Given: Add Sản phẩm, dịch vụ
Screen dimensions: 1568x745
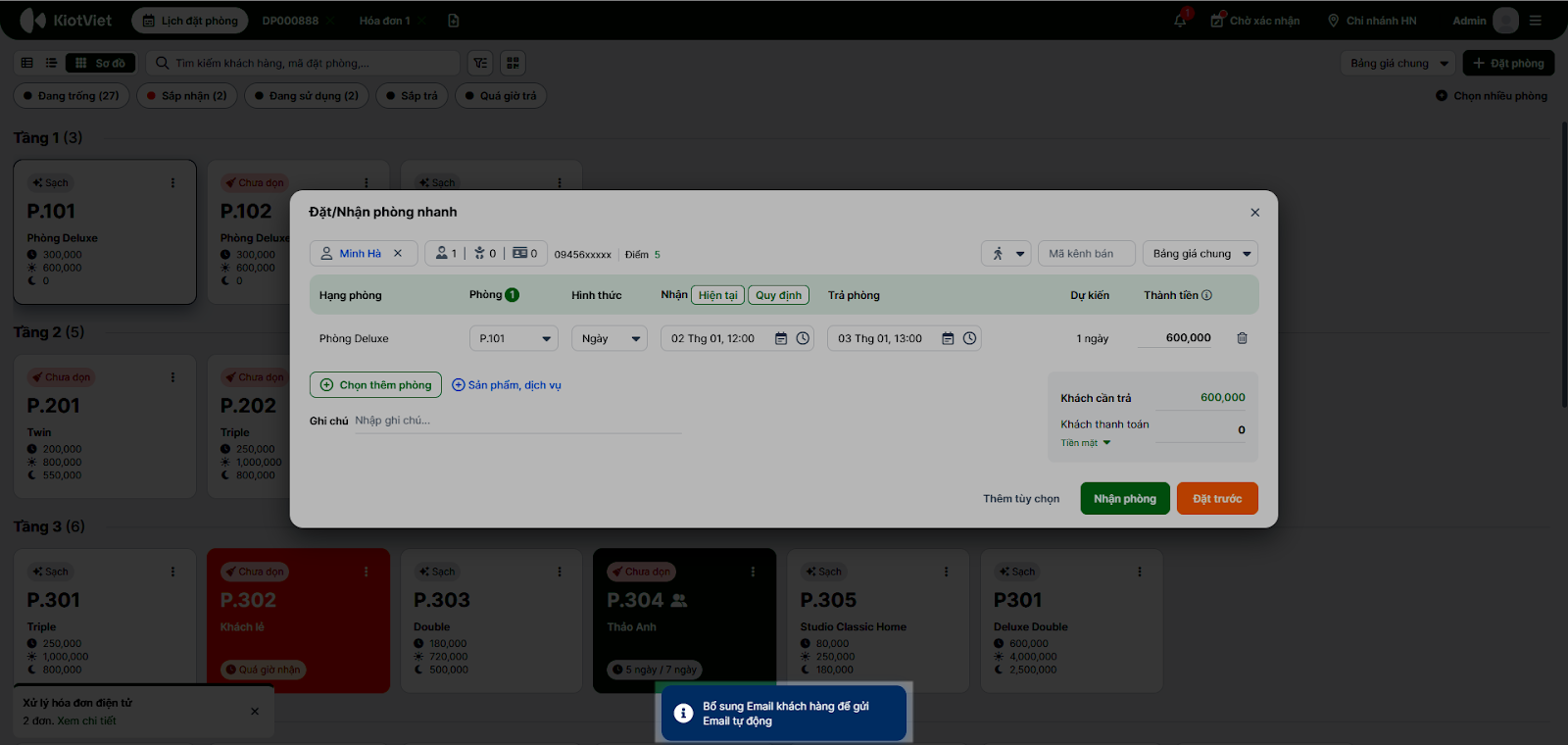Looking at the screenshot, I should 507,385.
